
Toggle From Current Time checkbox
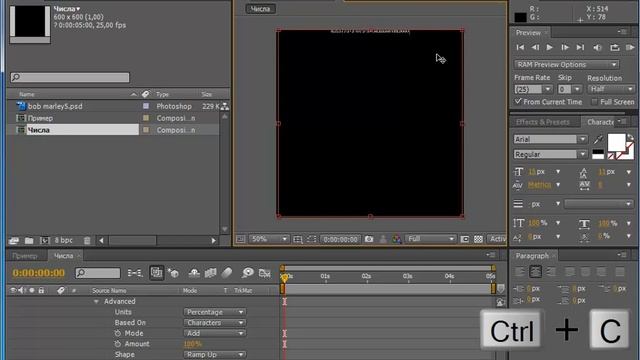tap(518, 101)
